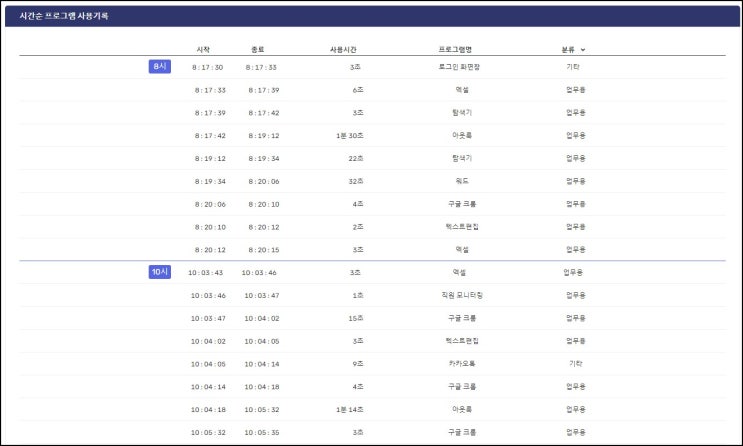Click the 사용시간 column header
The image size is (743, 446).
[x=343, y=49]
